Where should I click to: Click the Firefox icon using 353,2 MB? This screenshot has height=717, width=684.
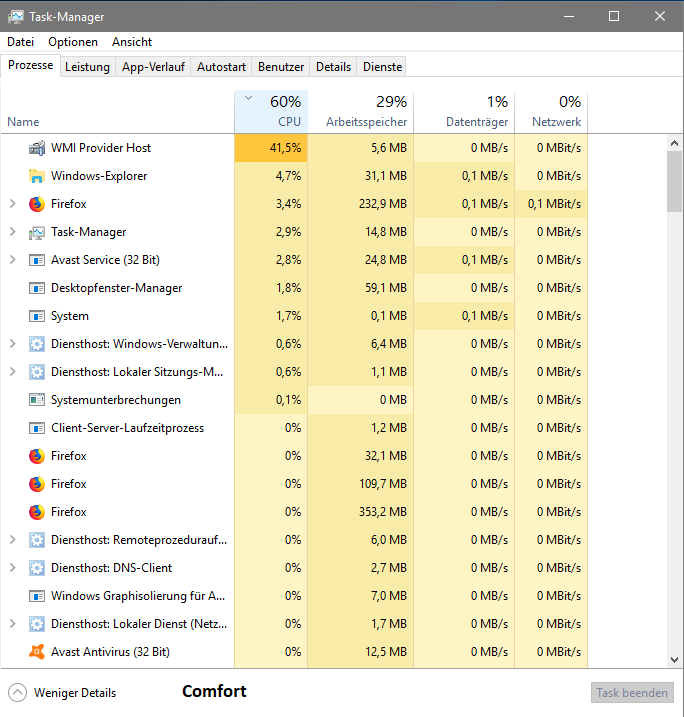click(x=37, y=512)
